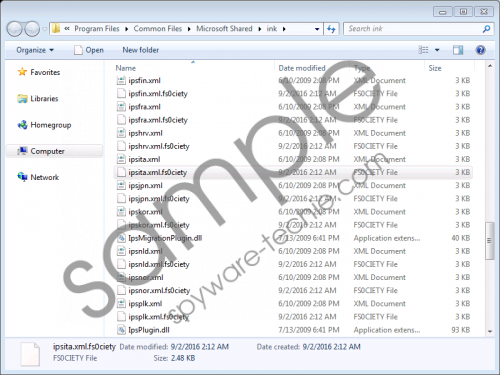The height and width of the screenshot is (375, 500).
Task: Open the view options dropdown arrow
Action: [x=437, y=50]
